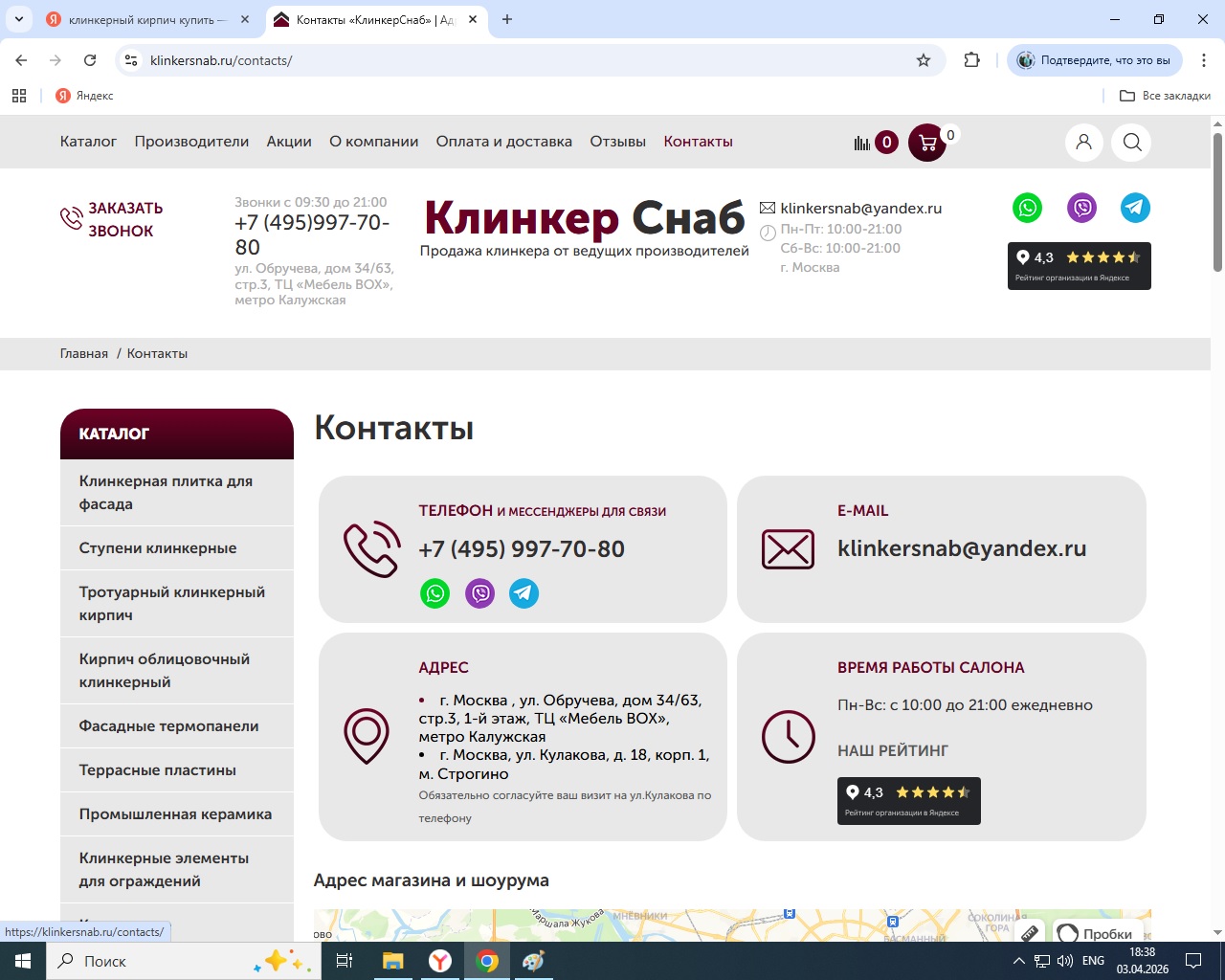Open 'Промышленная керамика' category
1225x980 pixels.
point(177,814)
